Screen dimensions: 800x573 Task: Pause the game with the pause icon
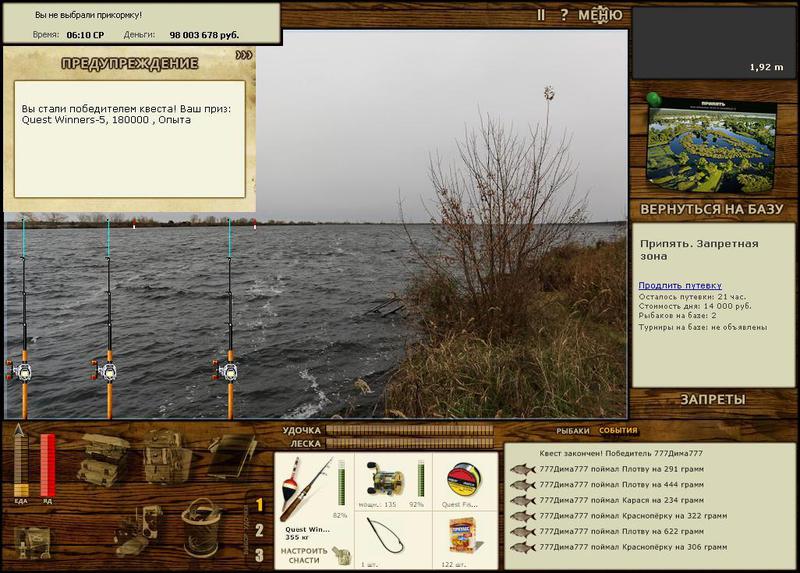pyautogui.click(x=541, y=15)
